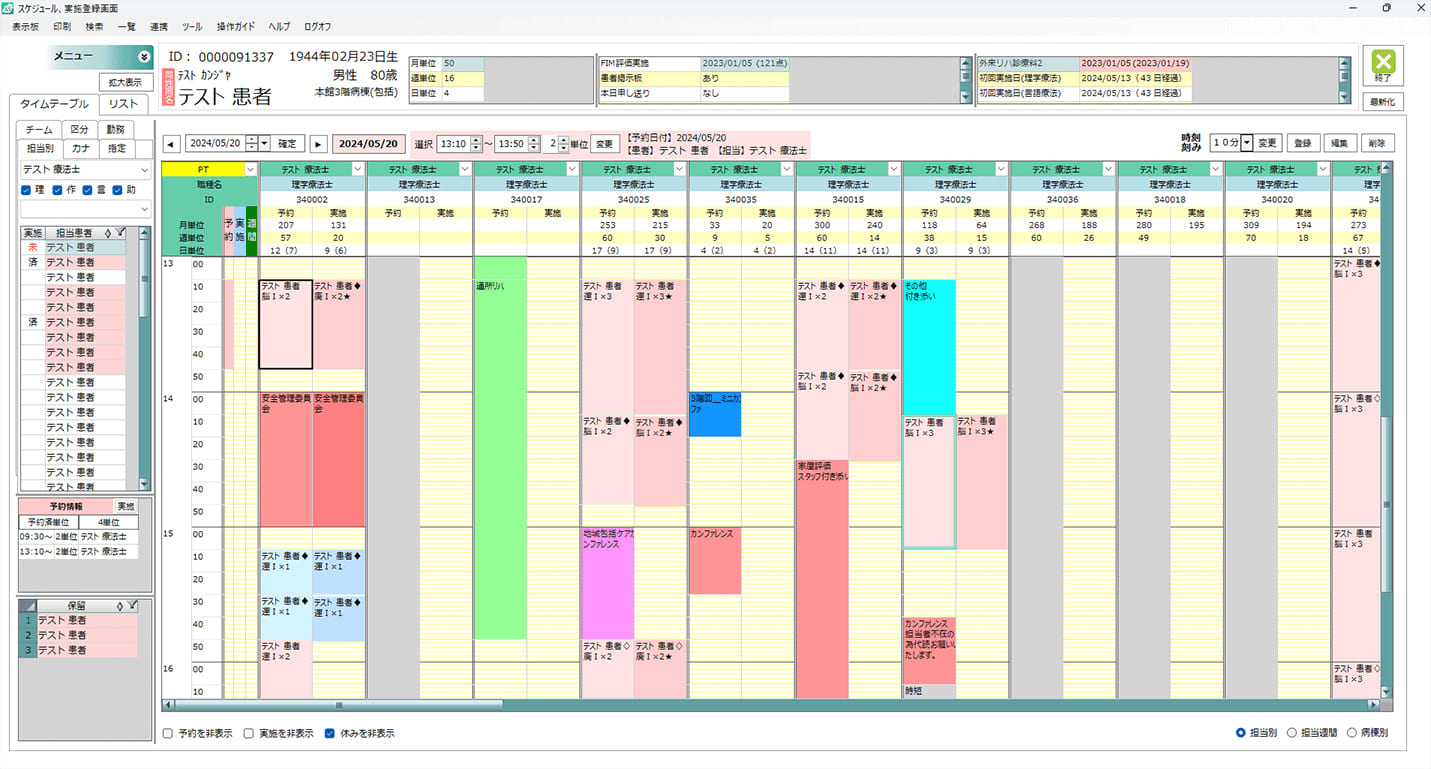1431x769 pixels.
Task: Open the yellow PT column header dropdown
Action: click(x=251, y=170)
